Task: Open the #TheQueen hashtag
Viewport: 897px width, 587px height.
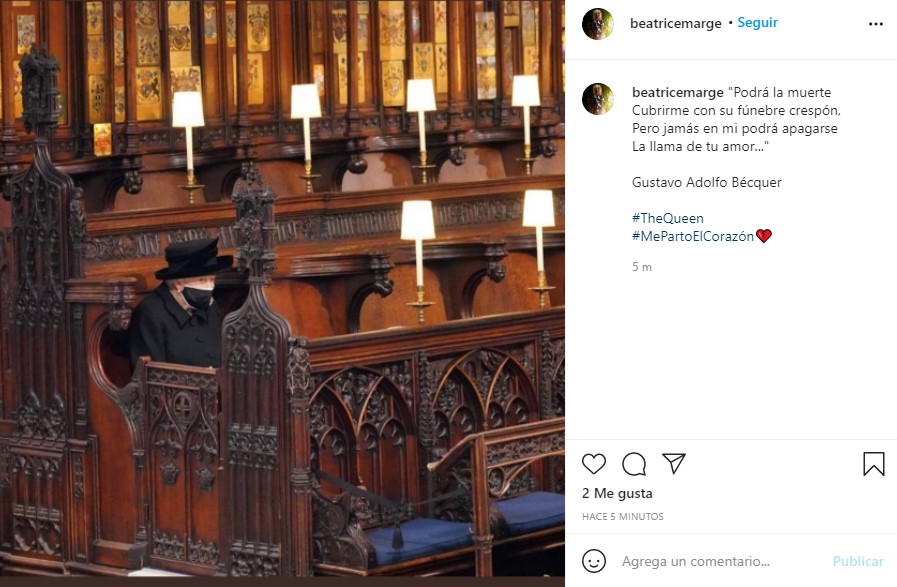Action: (x=668, y=218)
